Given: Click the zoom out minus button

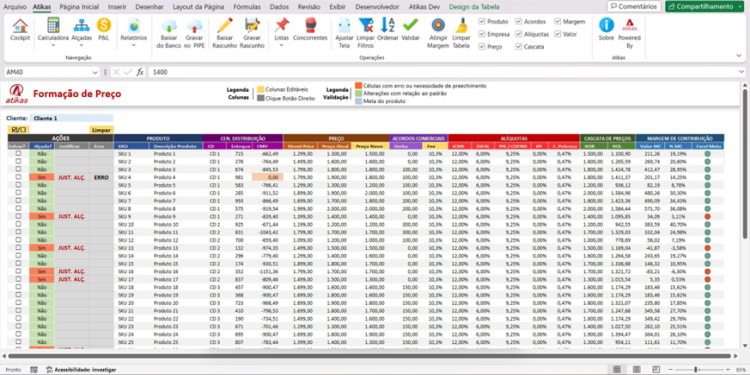Looking at the screenshot, I should click(x=671, y=370).
